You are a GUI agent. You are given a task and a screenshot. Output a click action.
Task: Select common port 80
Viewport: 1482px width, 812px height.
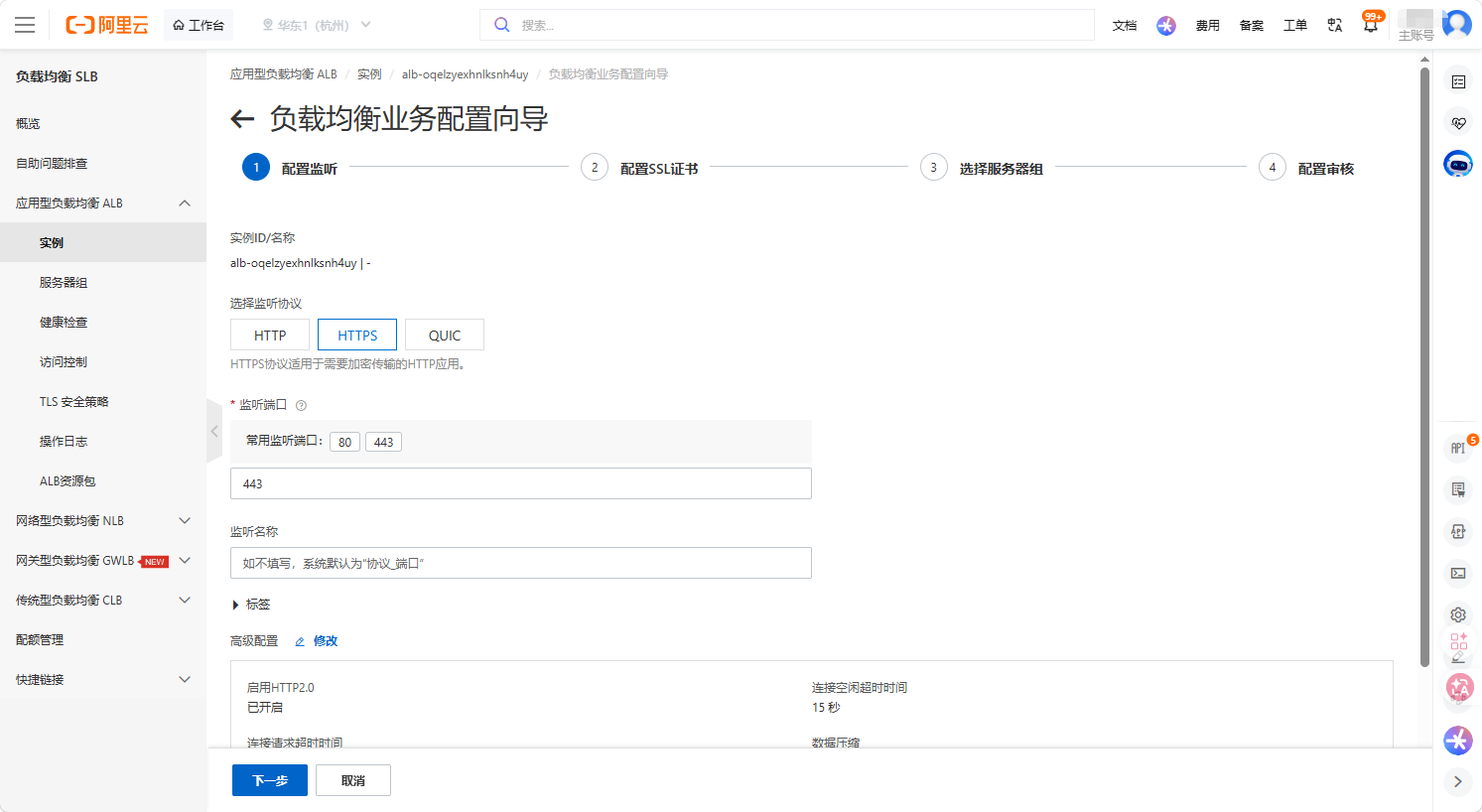344,442
